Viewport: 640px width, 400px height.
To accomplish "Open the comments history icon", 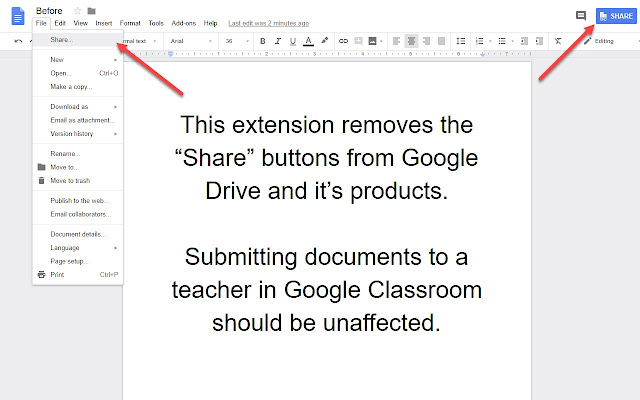I will coord(581,16).
